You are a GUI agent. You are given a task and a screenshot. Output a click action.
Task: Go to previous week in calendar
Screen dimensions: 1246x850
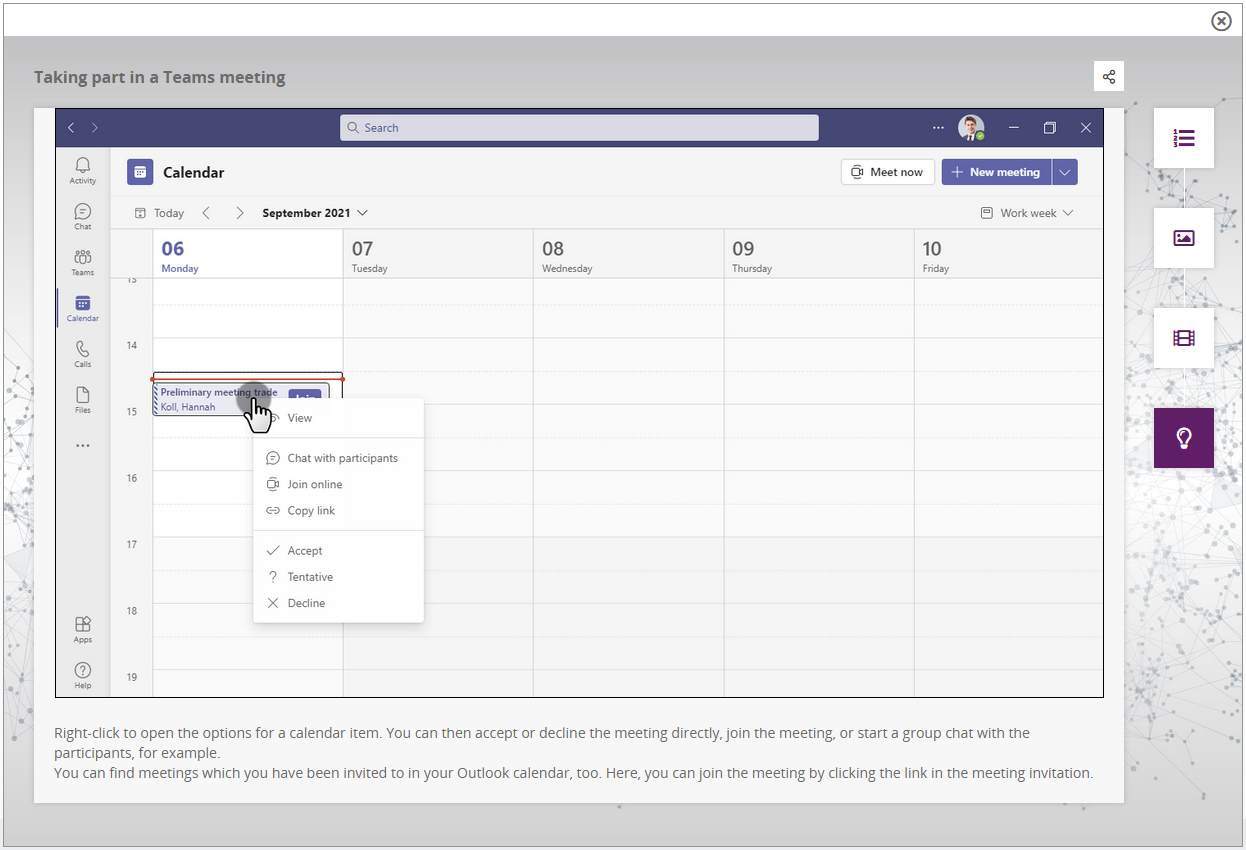pos(206,213)
